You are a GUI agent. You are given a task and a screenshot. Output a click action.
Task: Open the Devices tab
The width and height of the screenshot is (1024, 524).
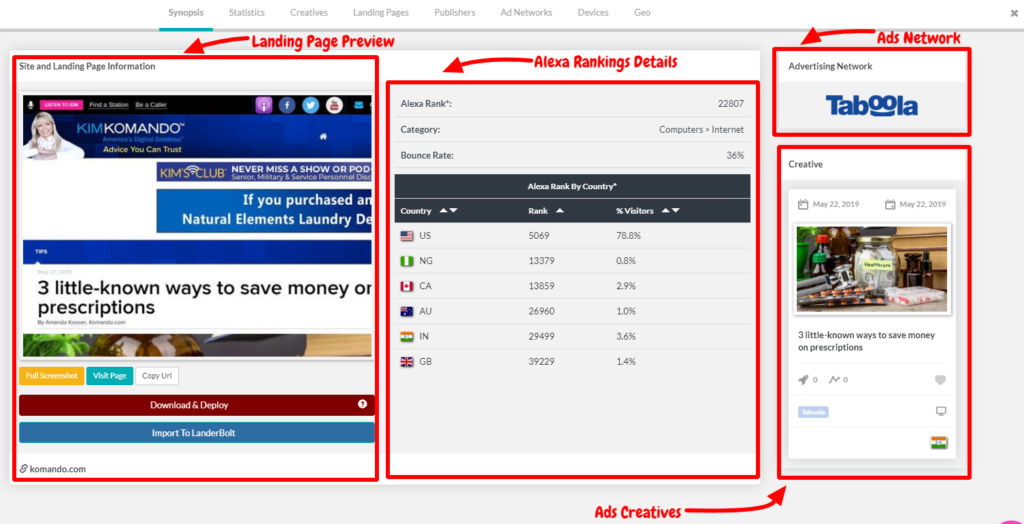[593, 12]
